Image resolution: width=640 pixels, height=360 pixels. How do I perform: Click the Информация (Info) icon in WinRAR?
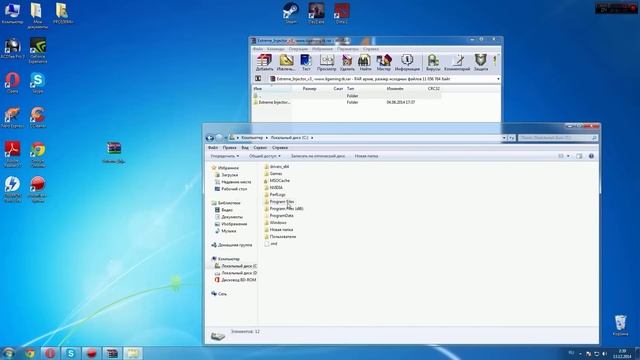pos(407,62)
